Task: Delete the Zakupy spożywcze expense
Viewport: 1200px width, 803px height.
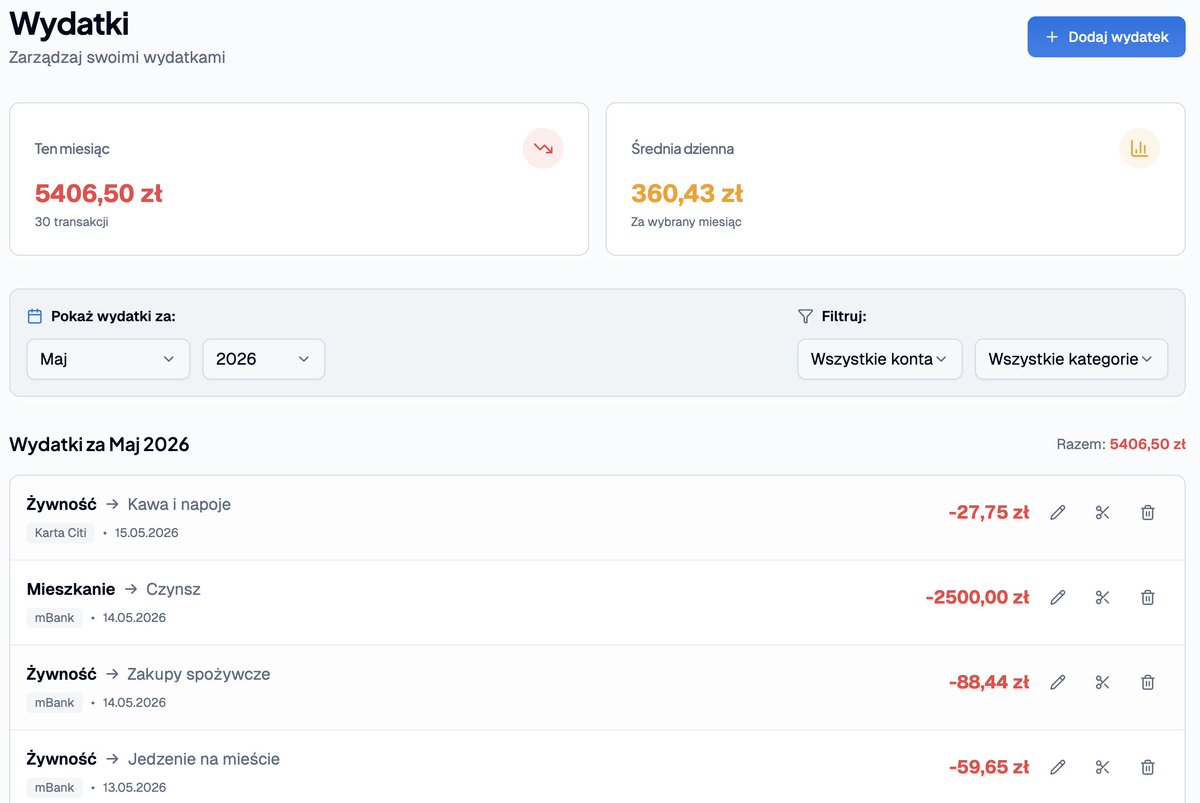Action: [1148, 682]
